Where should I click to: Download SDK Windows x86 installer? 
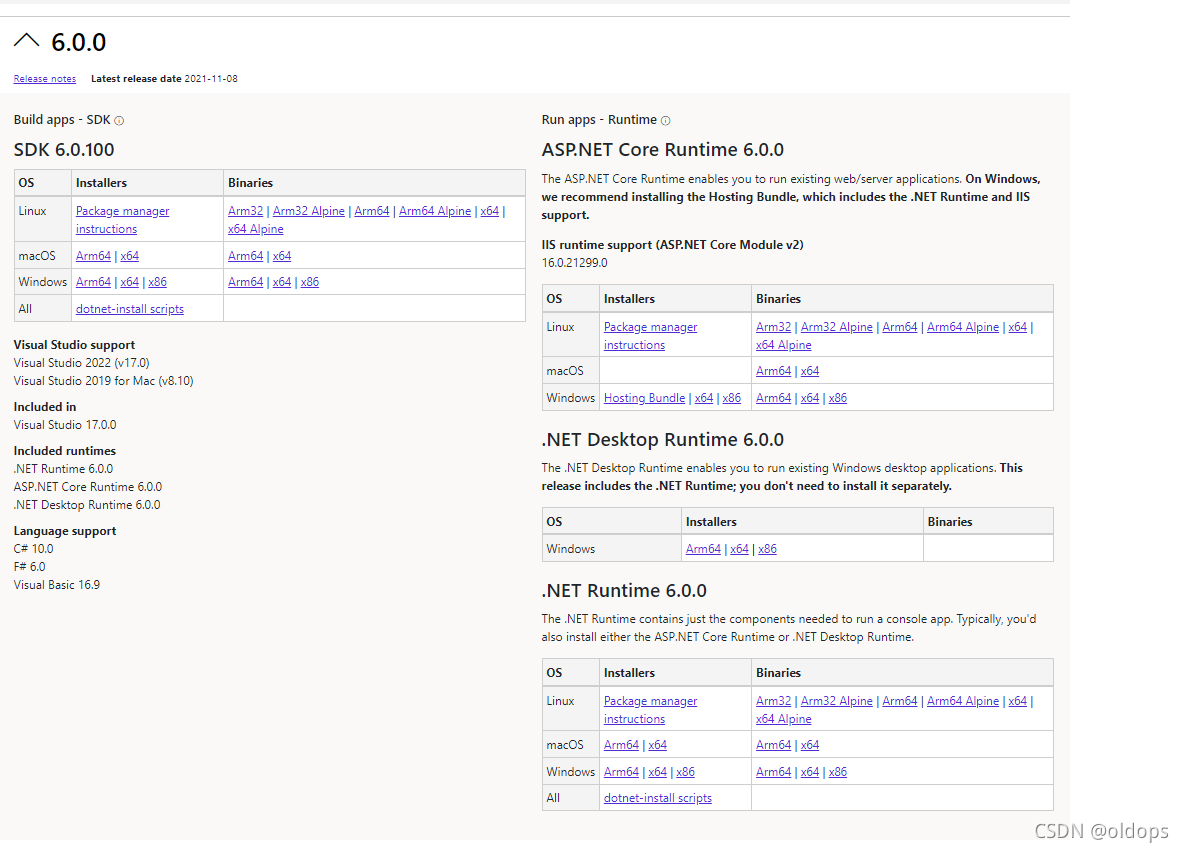(157, 282)
